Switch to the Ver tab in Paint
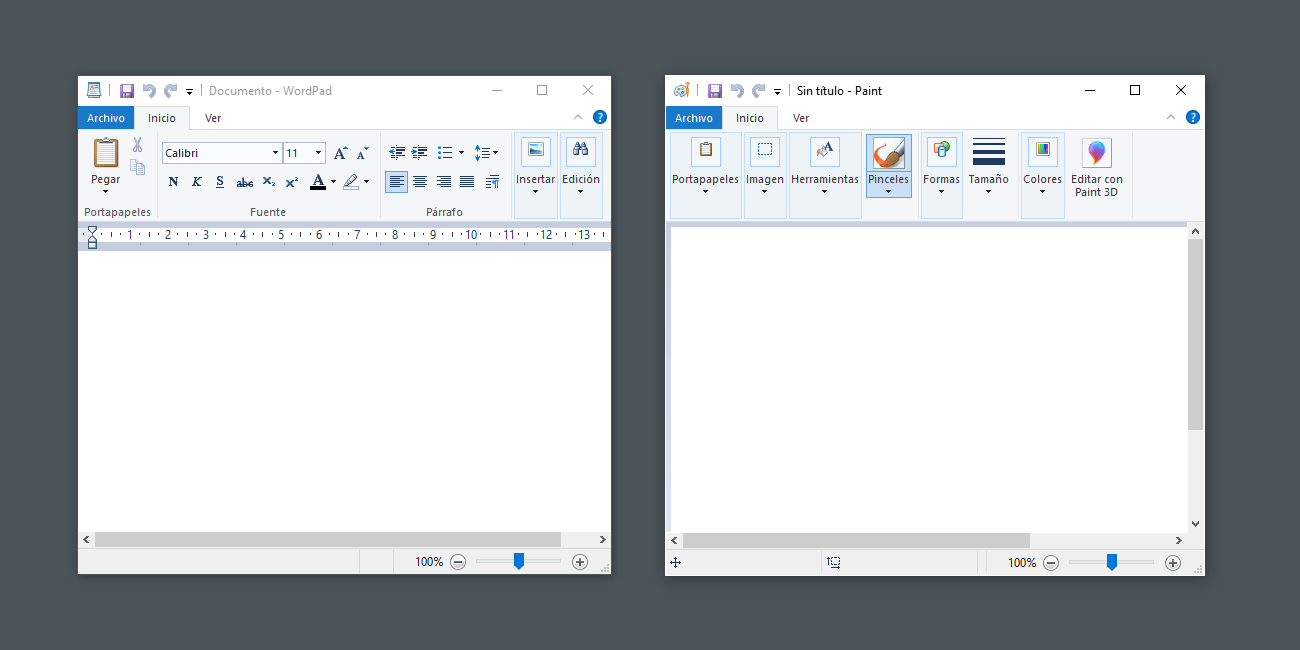This screenshot has height=650, width=1300. click(x=801, y=118)
